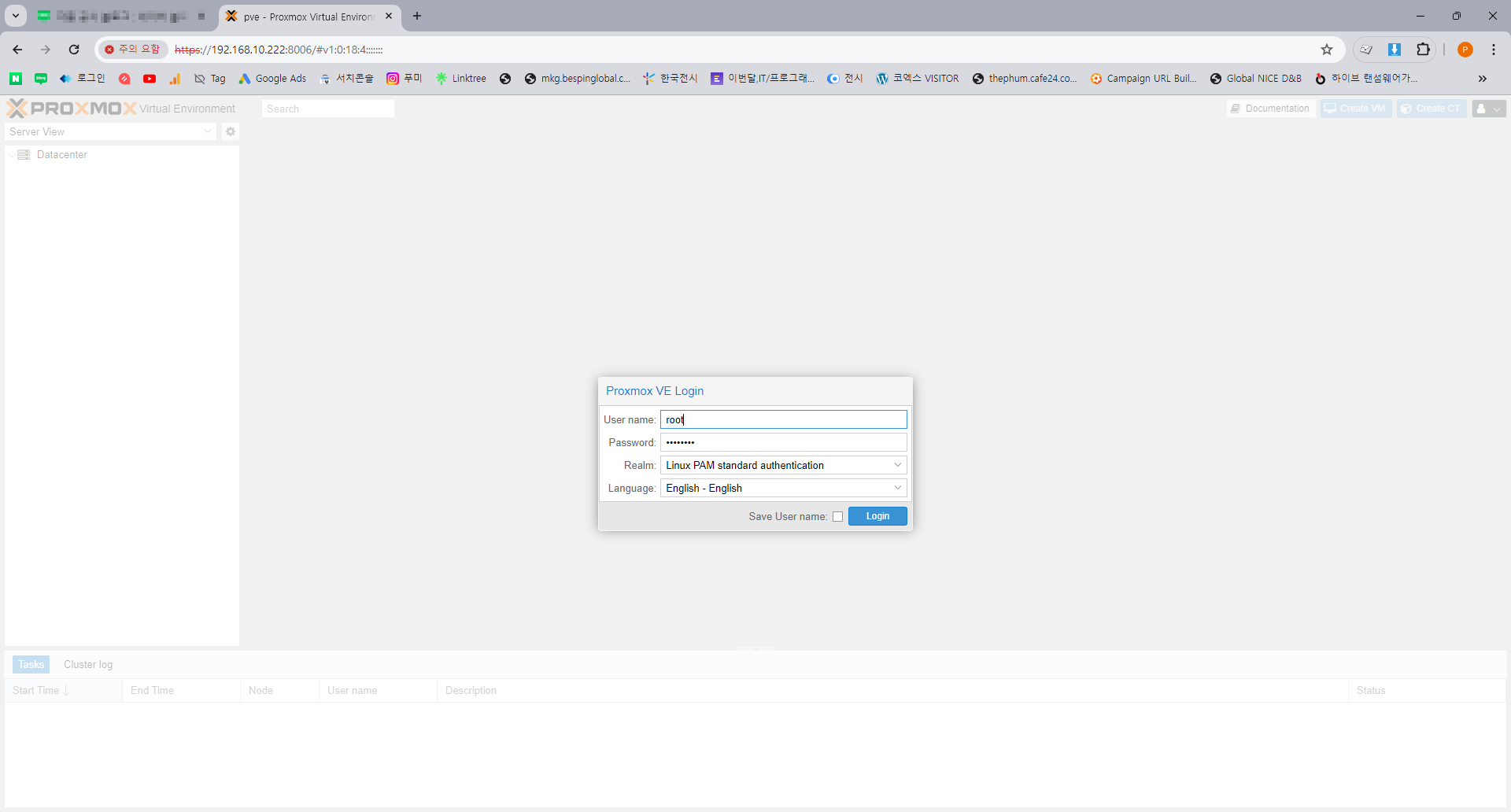
Task: Click the browser address bar URL
Action: tap(279, 50)
